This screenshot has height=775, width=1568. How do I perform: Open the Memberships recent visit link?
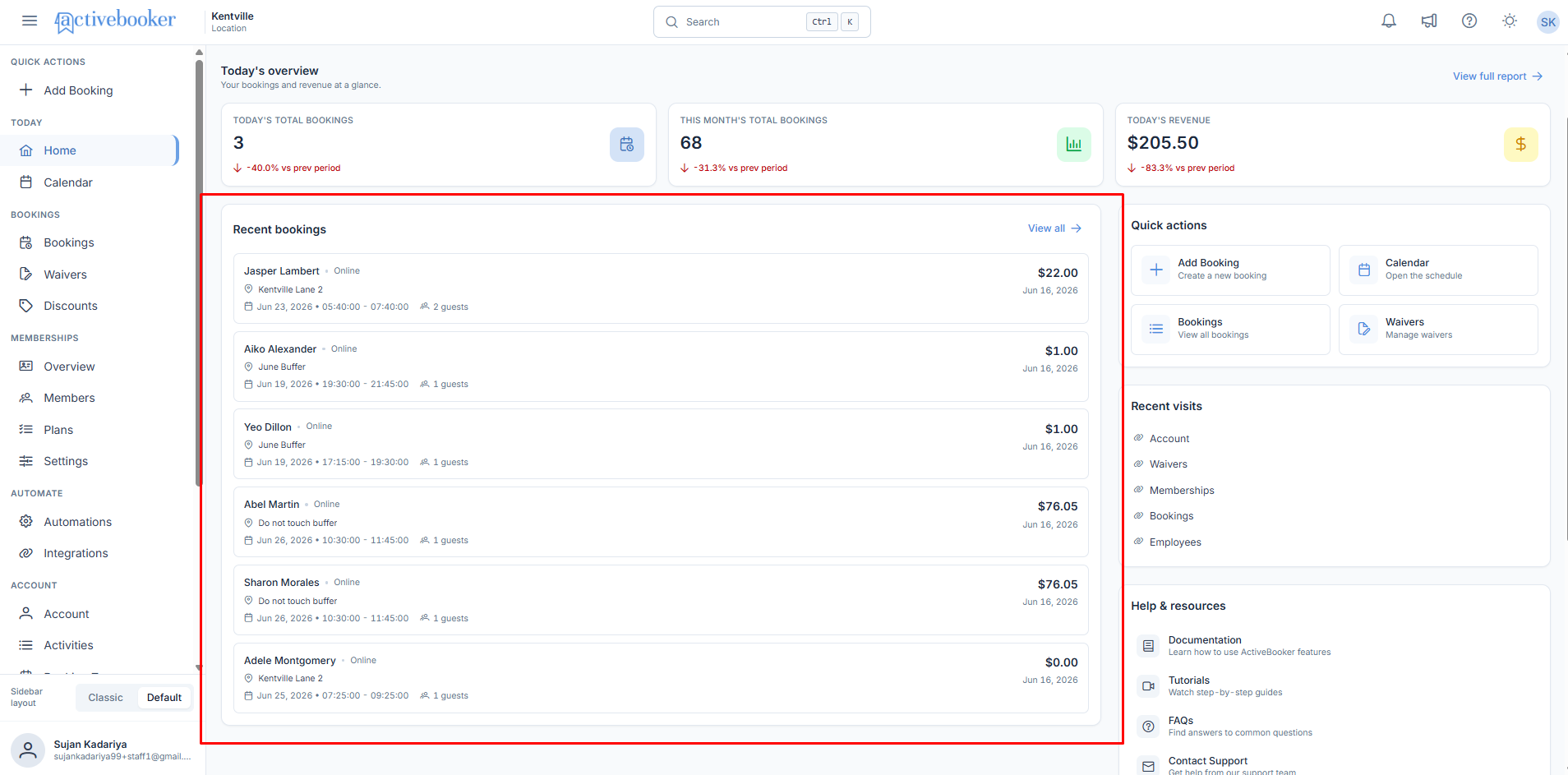(x=1182, y=491)
